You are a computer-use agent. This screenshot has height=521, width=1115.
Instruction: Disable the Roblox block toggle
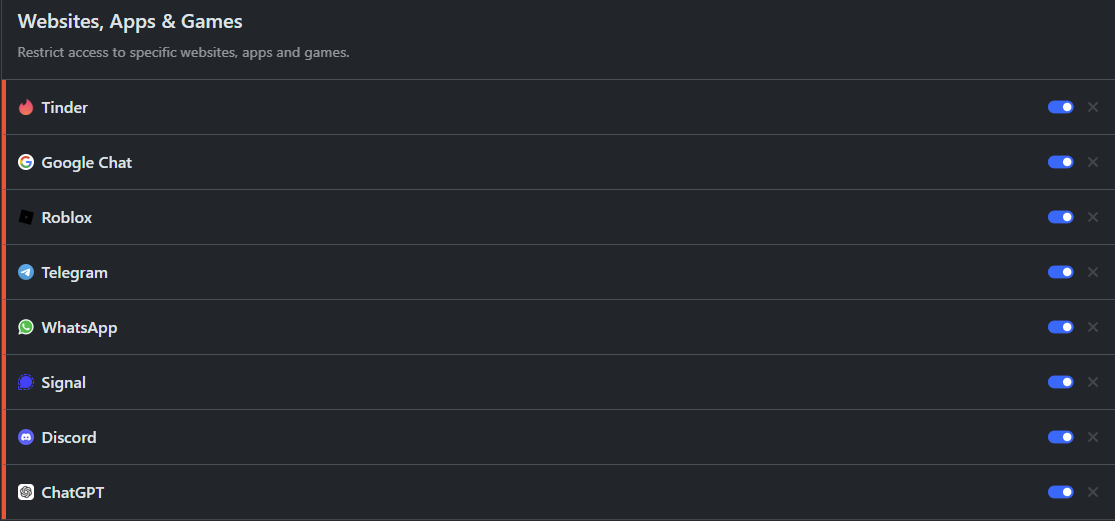pyautogui.click(x=1060, y=217)
